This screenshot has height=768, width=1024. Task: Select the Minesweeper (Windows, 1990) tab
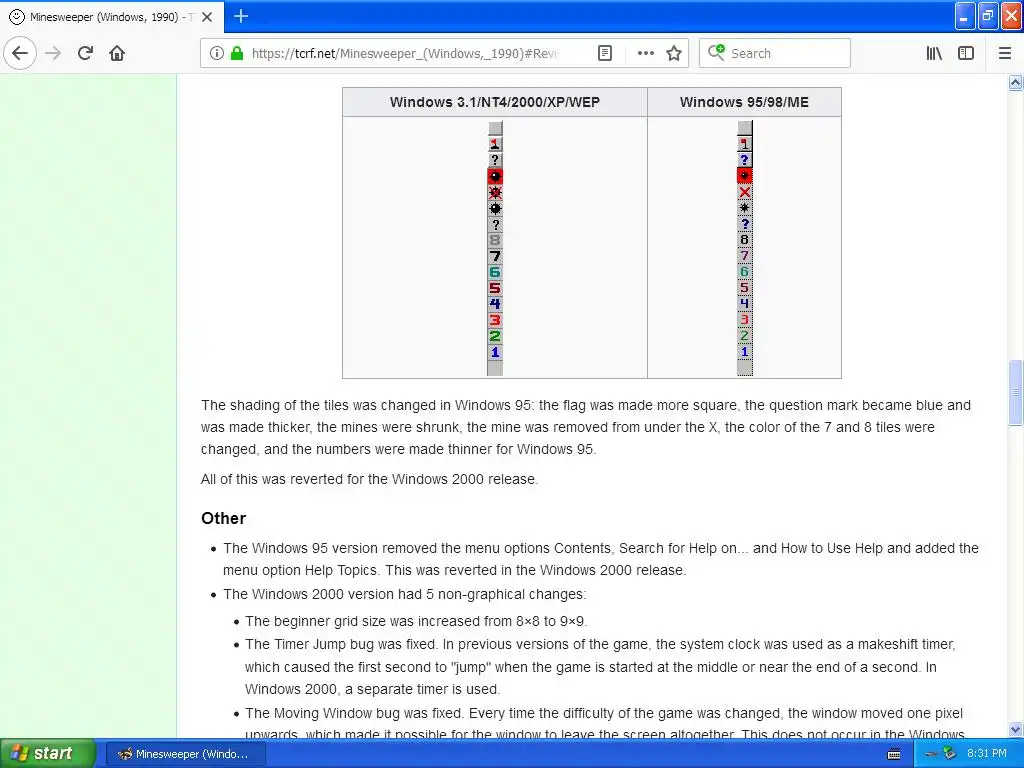(112, 17)
